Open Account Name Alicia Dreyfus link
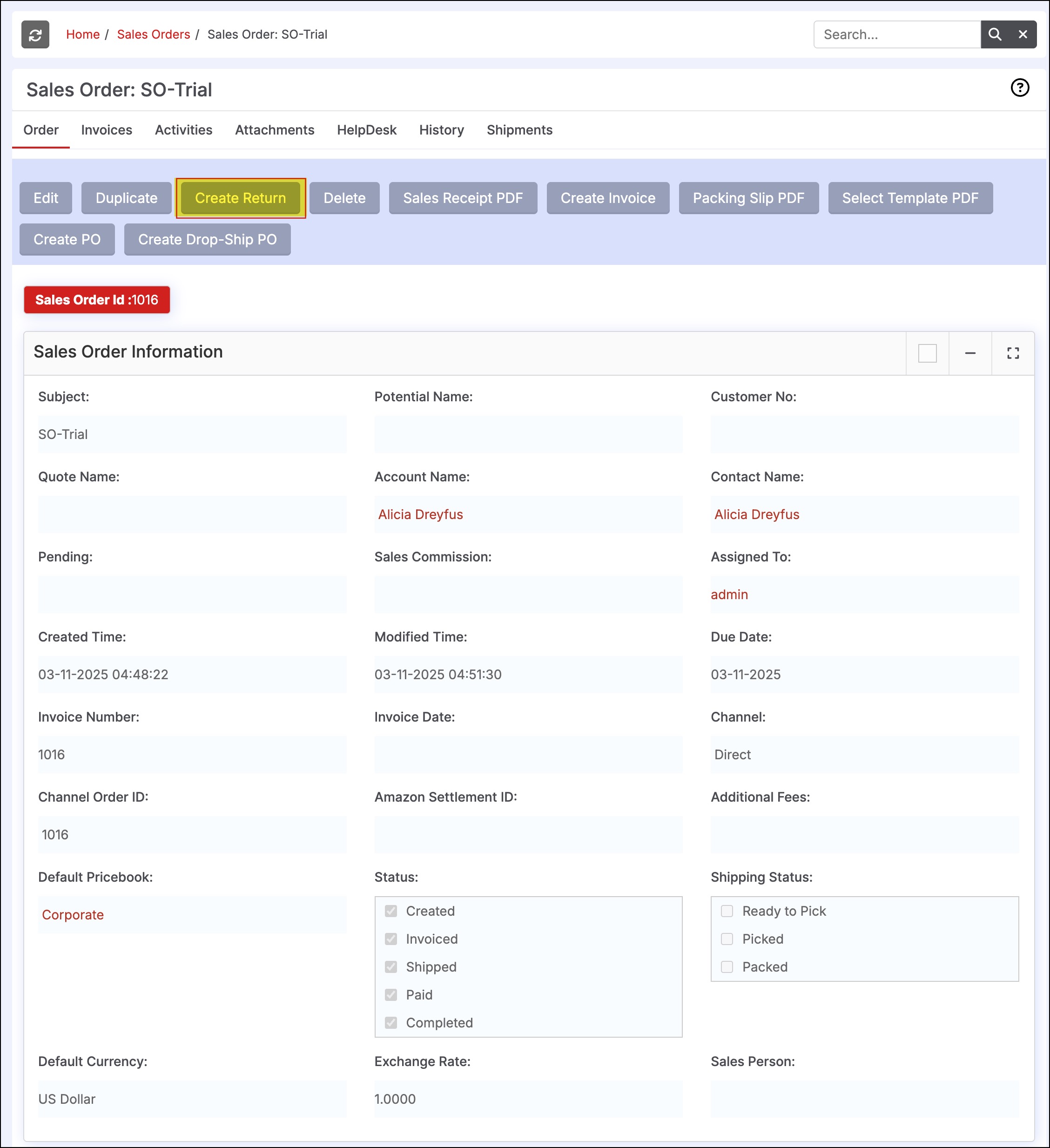This screenshot has height=1148, width=1050. [x=420, y=514]
